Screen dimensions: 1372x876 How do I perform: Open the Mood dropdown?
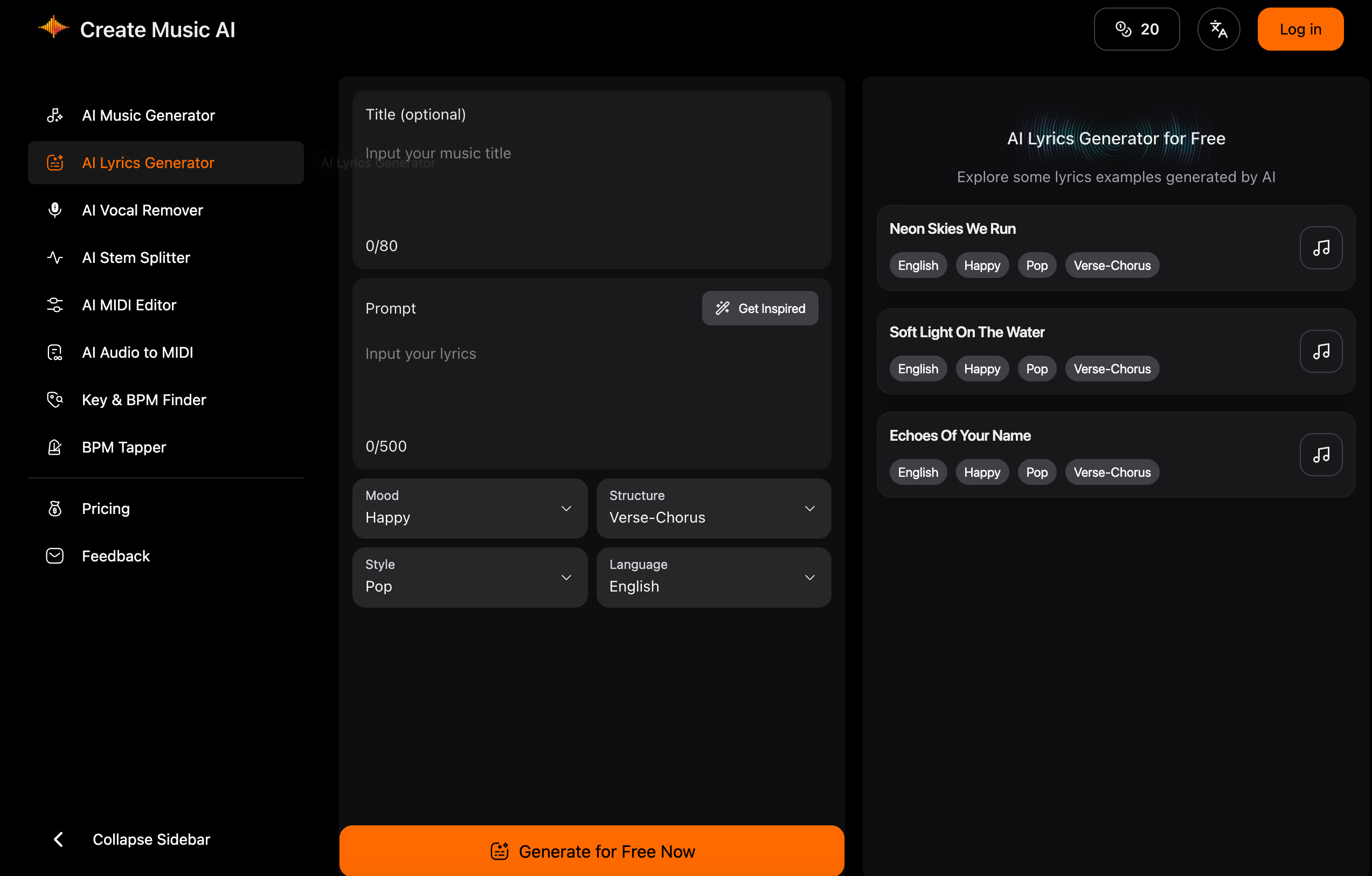469,508
